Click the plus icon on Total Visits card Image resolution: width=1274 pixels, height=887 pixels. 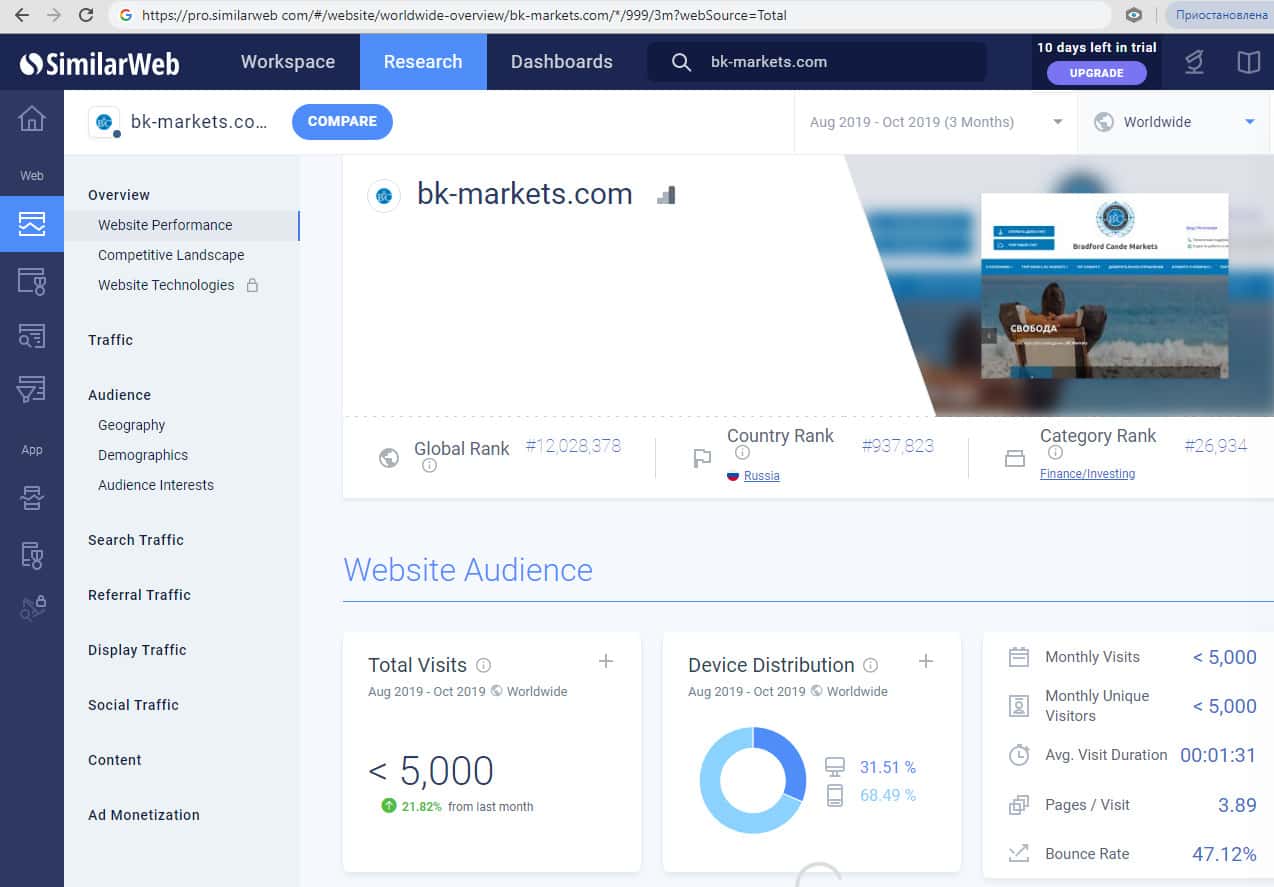(606, 661)
